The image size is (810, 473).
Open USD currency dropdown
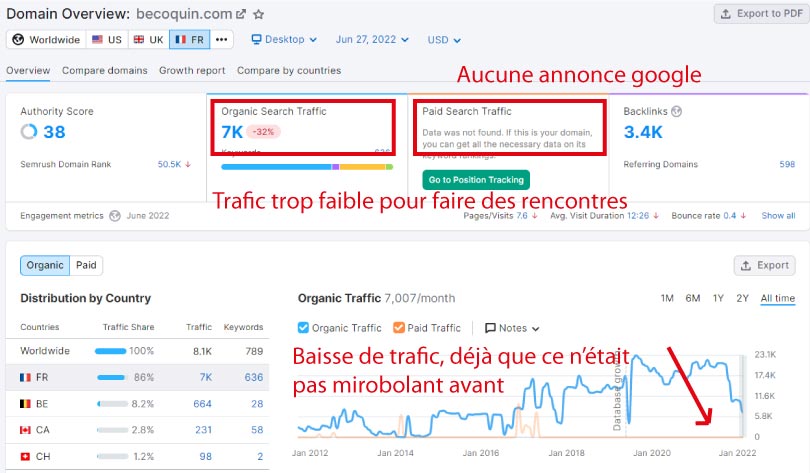click(x=444, y=40)
